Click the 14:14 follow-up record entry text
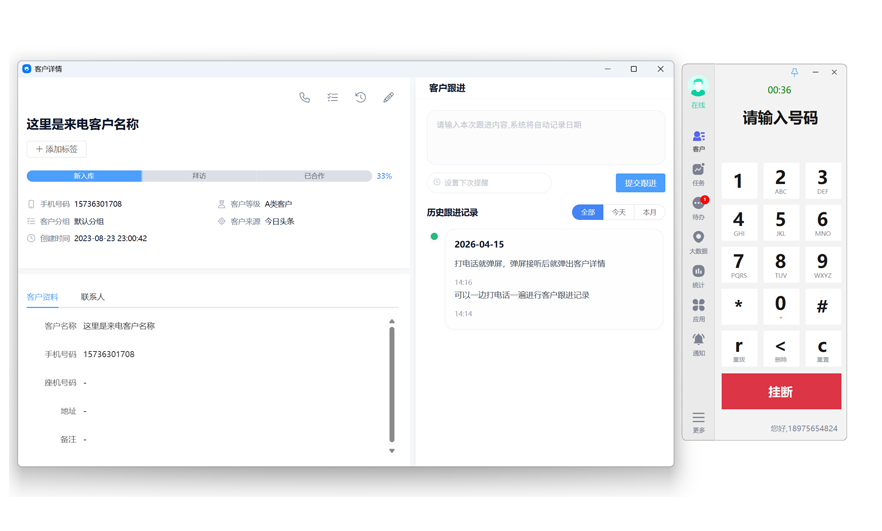Viewport: 882px width, 531px height. point(522,295)
